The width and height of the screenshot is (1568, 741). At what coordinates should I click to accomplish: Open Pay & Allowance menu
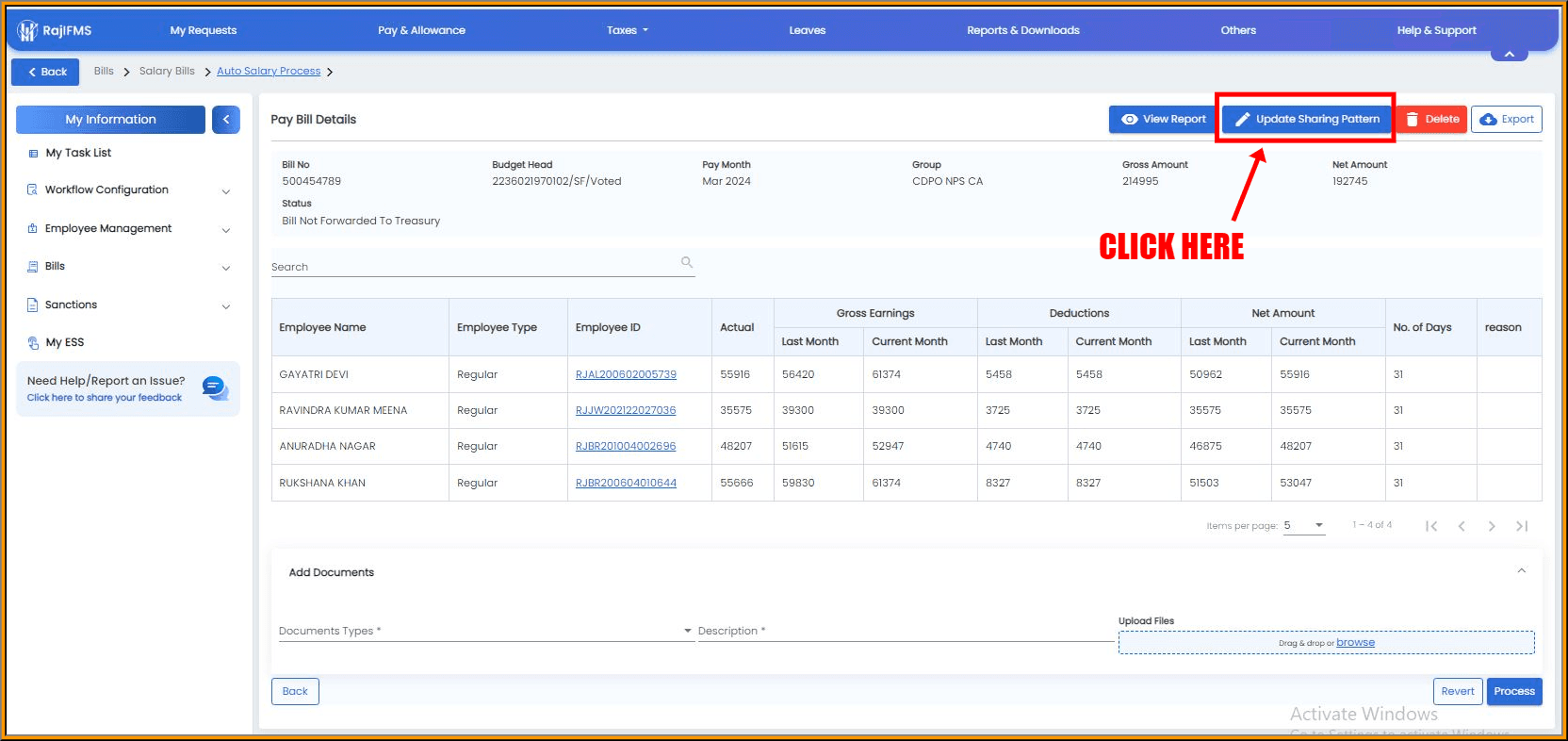pos(421,30)
